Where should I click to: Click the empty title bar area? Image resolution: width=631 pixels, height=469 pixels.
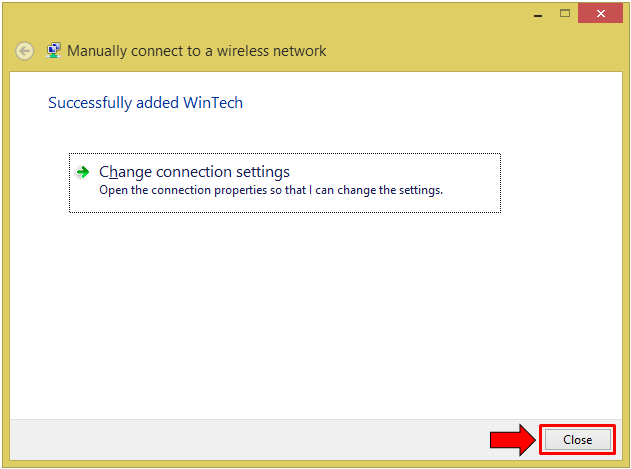pos(300,14)
